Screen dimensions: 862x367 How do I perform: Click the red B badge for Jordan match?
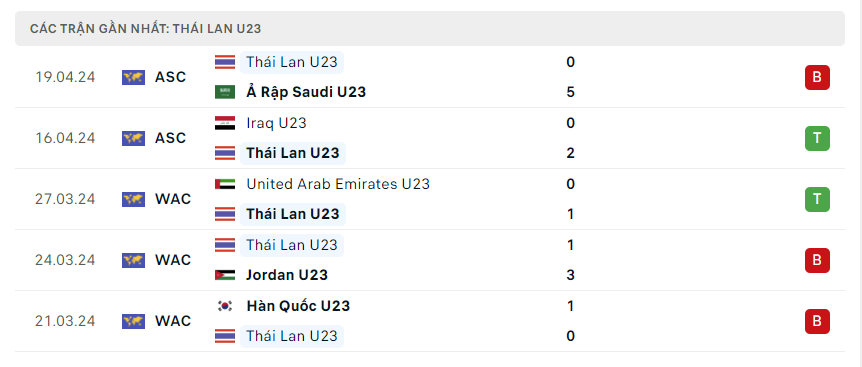[817, 260]
